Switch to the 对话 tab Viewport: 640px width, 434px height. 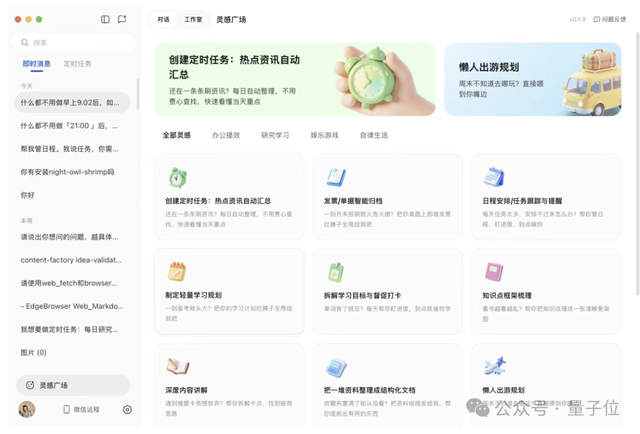click(163, 19)
